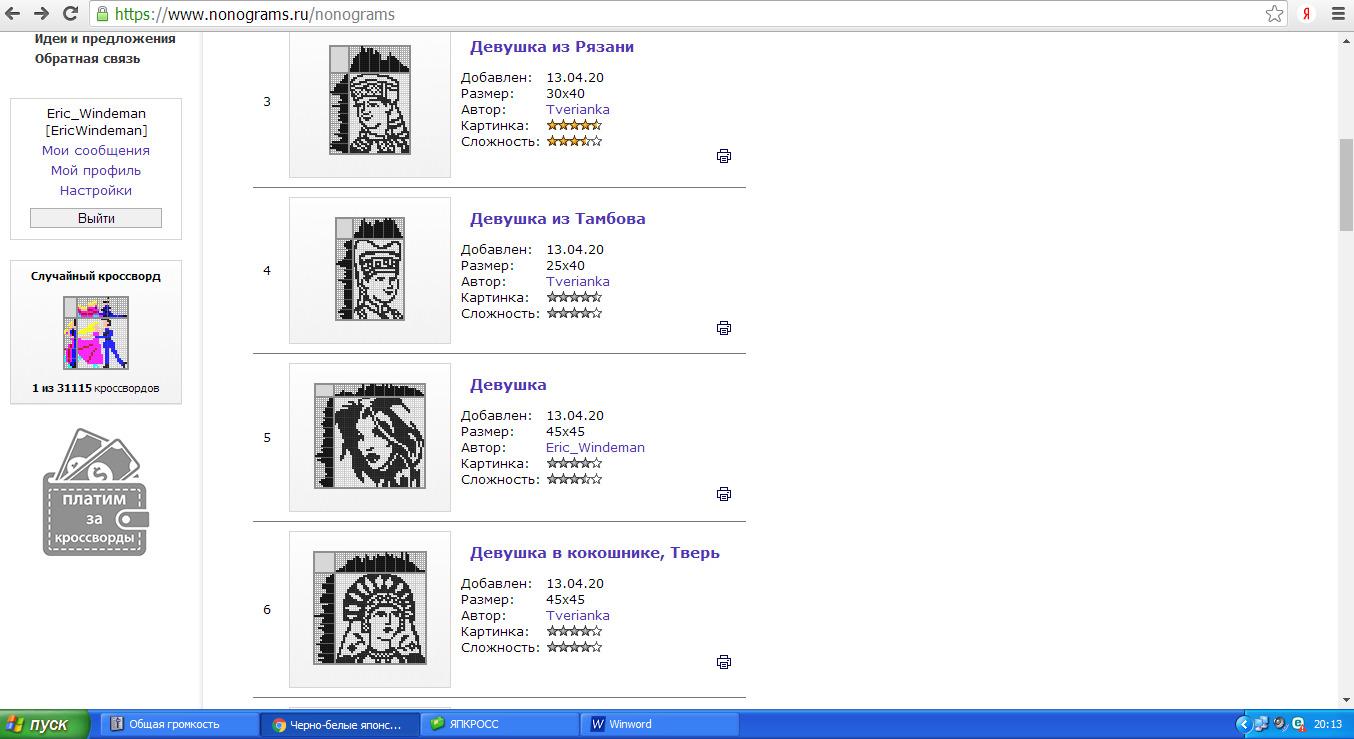The height and width of the screenshot is (739, 1354).
Task: Reload the page with refresh icon
Action: tap(70, 14)
